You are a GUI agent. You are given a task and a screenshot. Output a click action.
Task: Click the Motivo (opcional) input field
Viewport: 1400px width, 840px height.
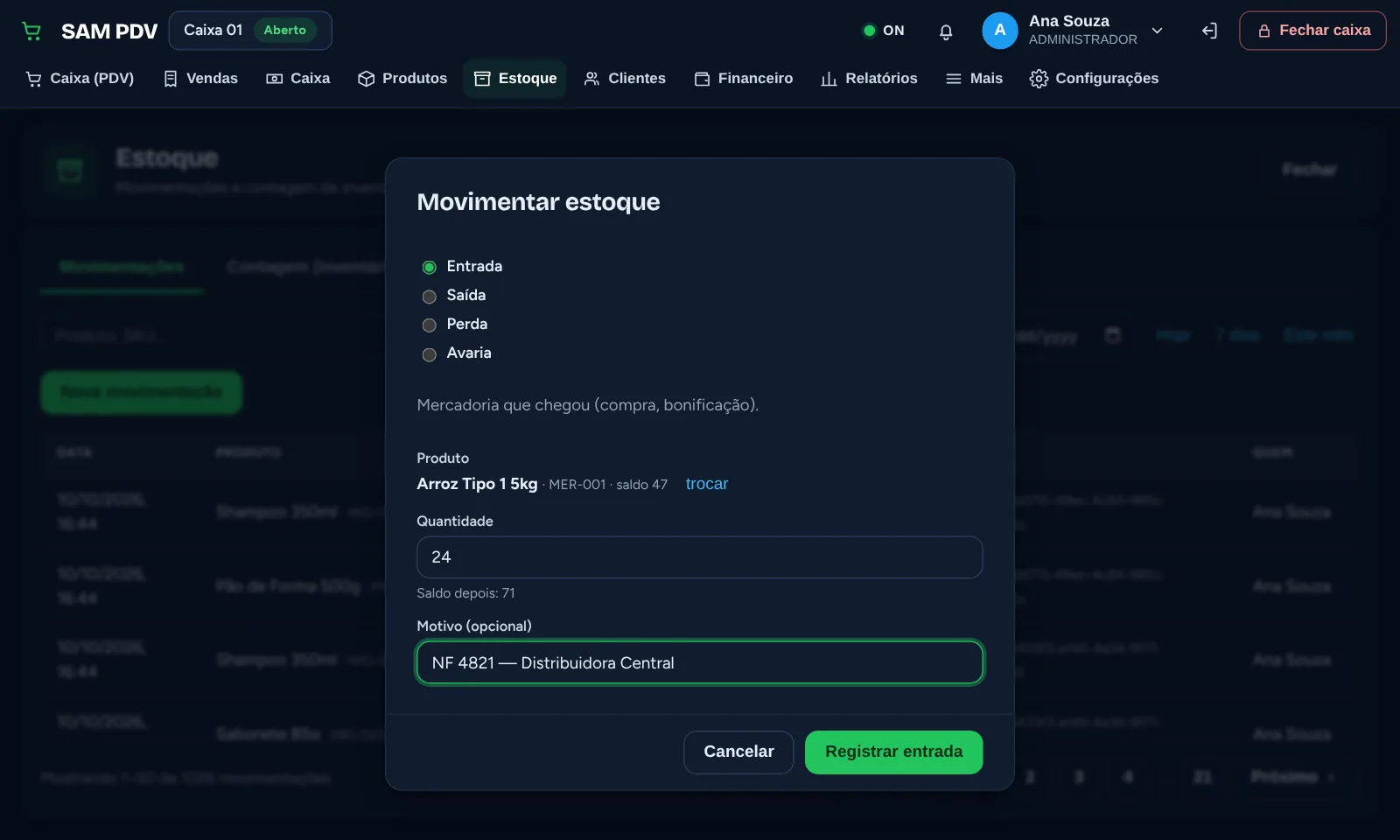click(x=700, y=662)
